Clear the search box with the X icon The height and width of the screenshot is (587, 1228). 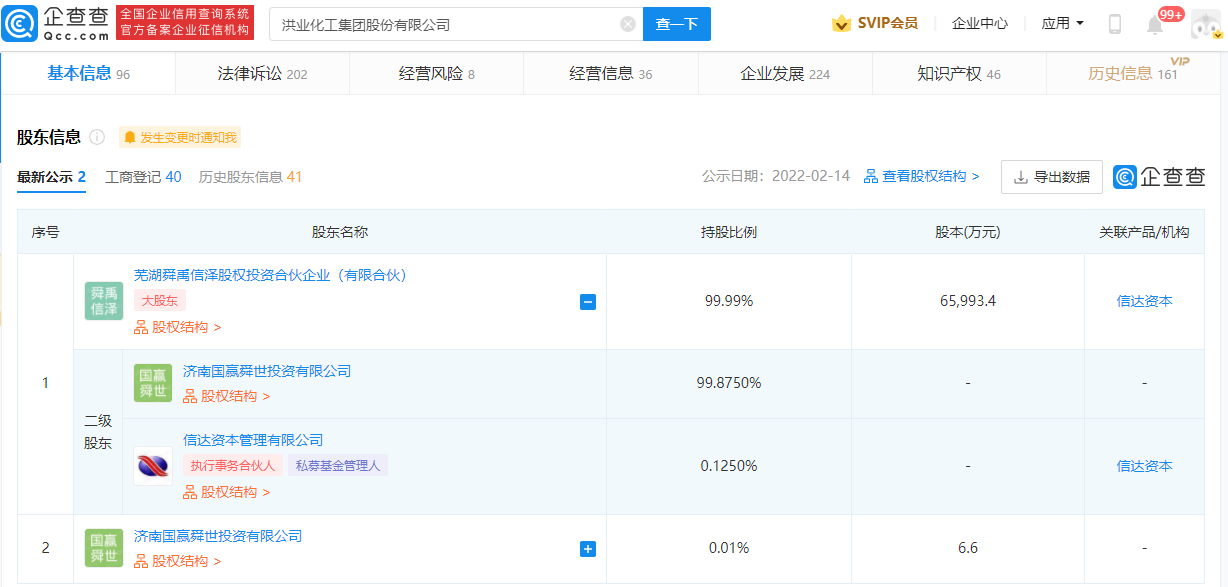[628, 24]
